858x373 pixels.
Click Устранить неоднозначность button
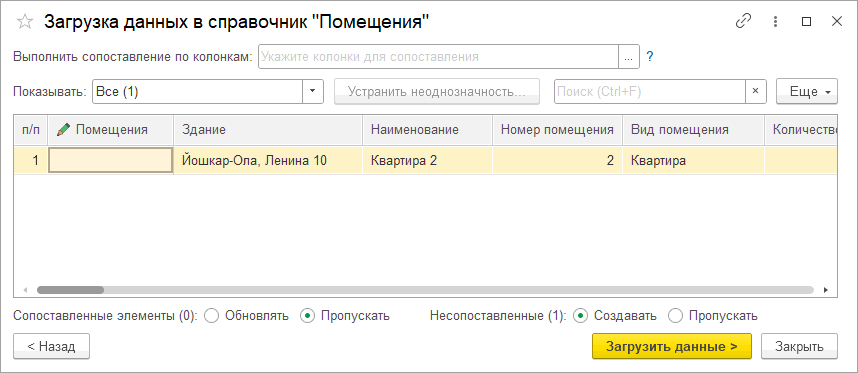pyautogui.click(x=437, y=91)
